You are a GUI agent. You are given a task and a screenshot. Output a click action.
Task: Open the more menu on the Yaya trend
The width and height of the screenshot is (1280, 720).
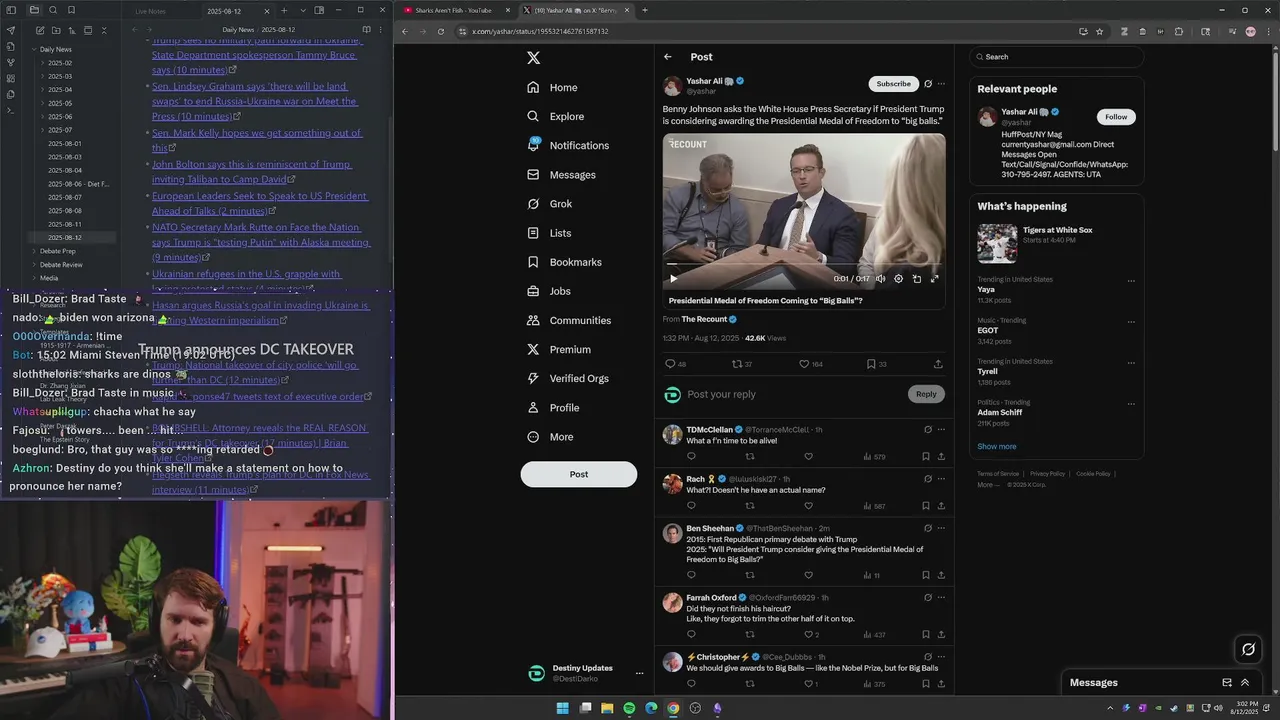coord(1131,281)
